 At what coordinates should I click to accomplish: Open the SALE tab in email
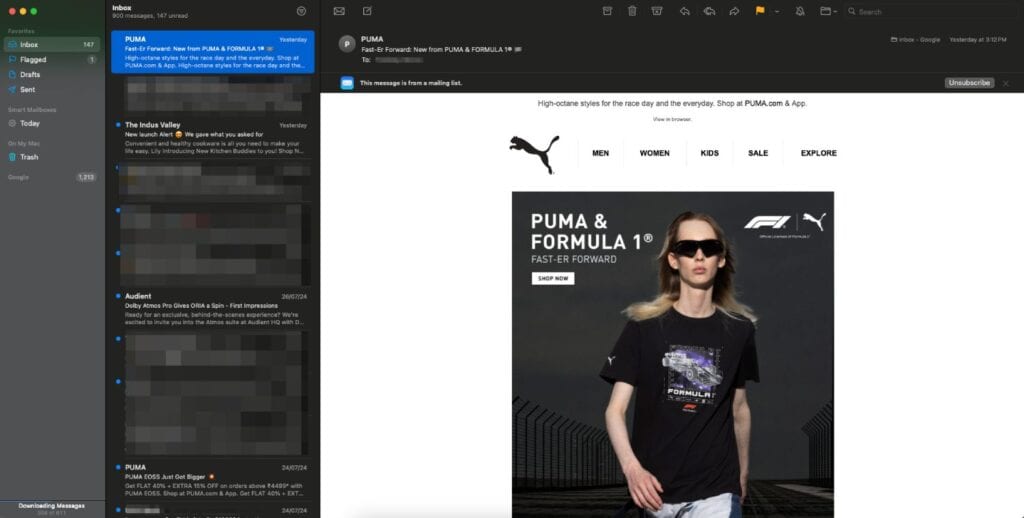[x=758, y=153]
